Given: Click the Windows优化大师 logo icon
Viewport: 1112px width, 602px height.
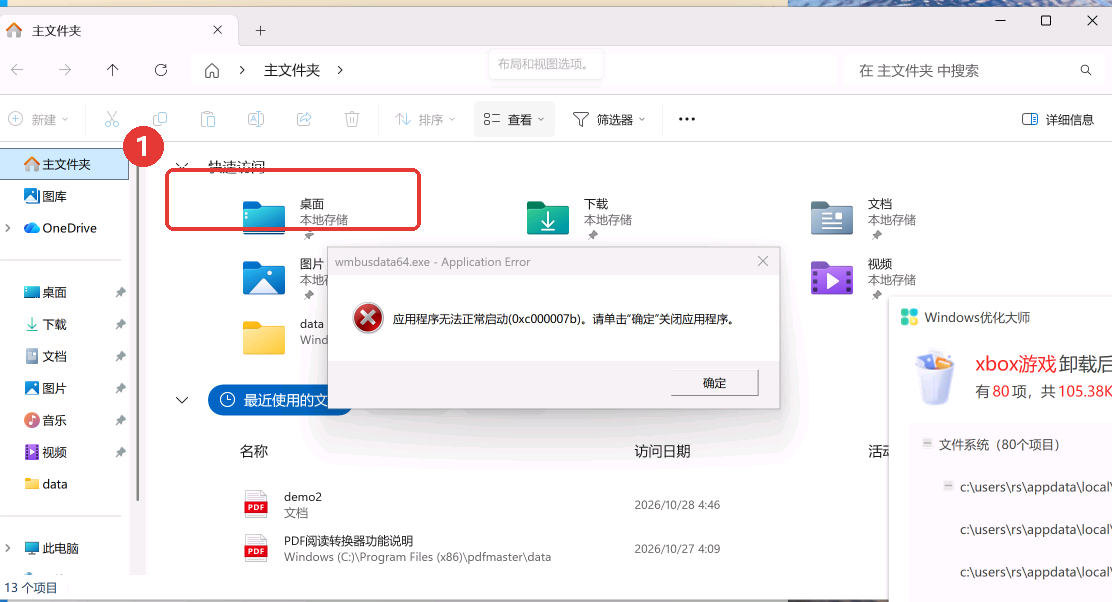Looking at the screenshot, I should click(909, 317).
